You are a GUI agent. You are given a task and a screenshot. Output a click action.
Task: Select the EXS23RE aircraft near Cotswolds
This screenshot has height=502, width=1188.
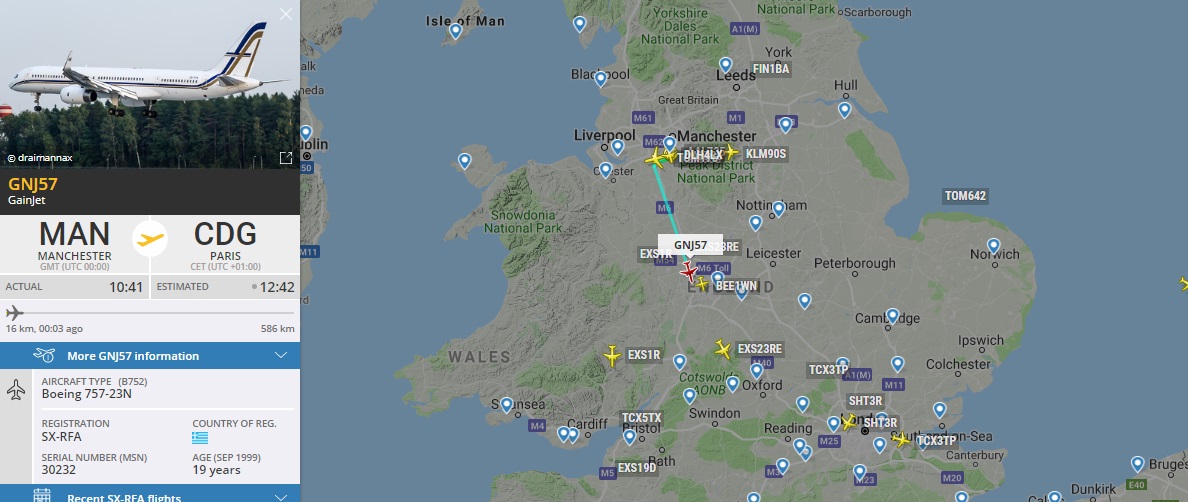tap(724, 349)
